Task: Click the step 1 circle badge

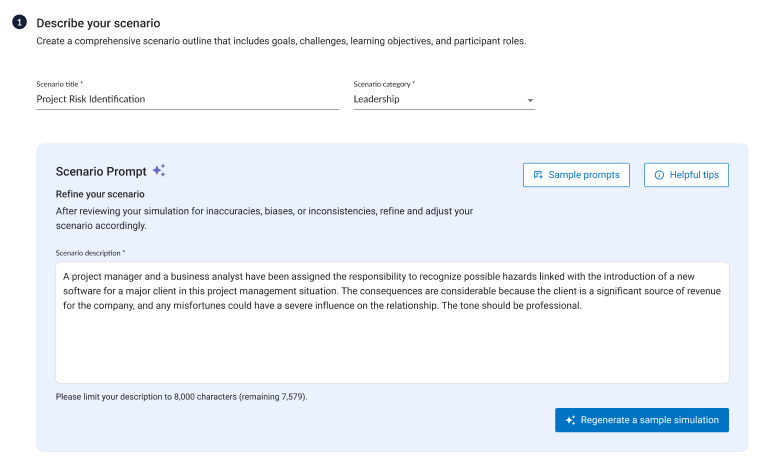Action: [x=19, y=22]
